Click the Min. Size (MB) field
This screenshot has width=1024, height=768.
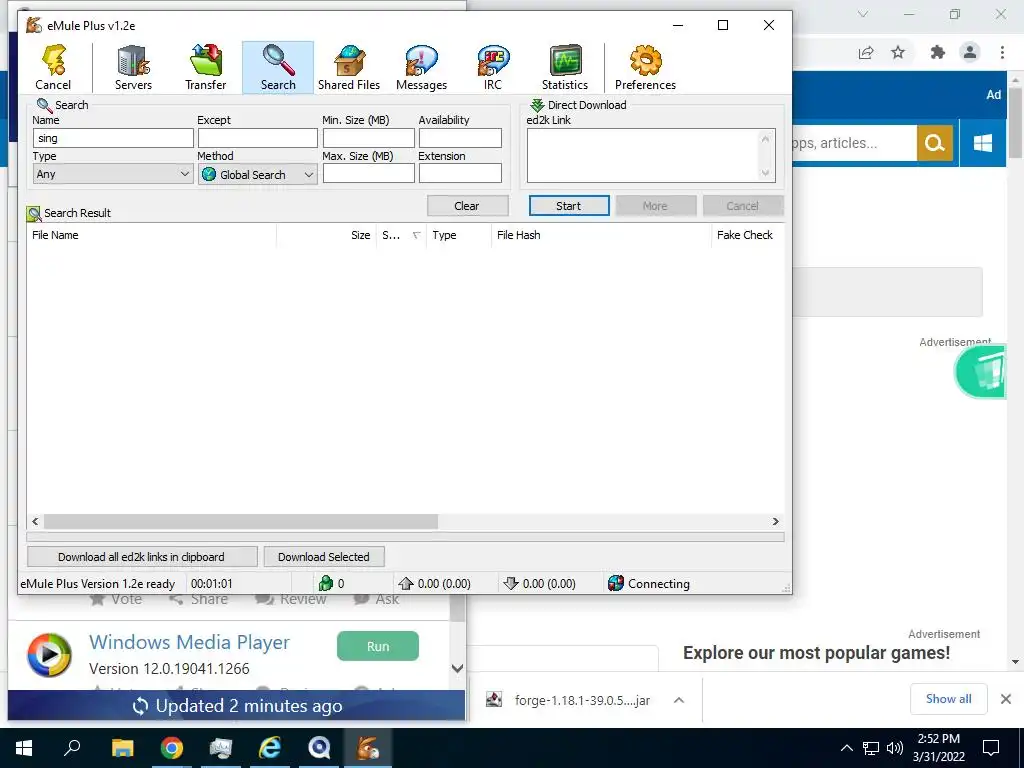tap(368, 138)
